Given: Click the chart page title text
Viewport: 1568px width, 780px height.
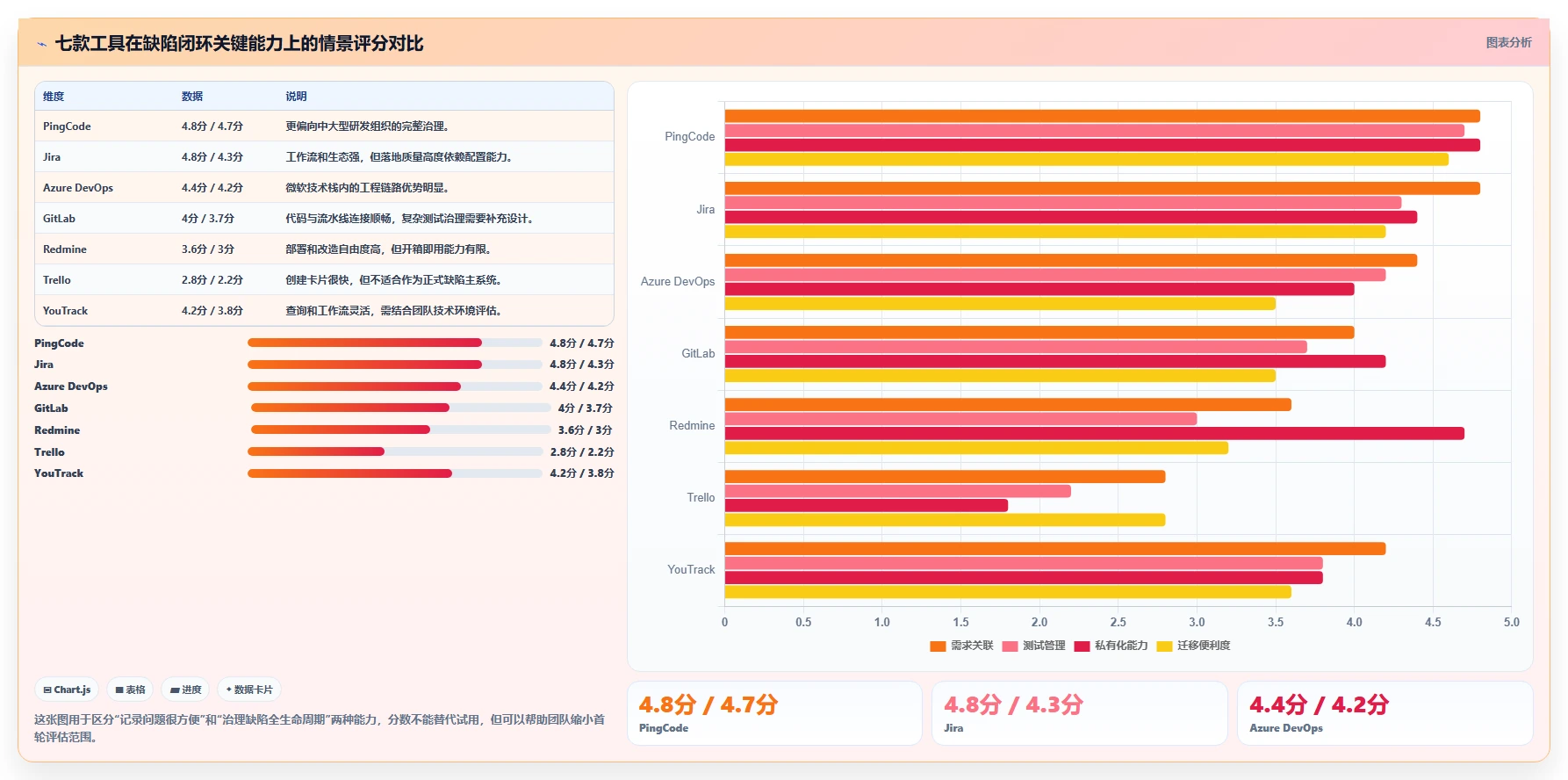Looking at the screenshot, I should [239, 44].
